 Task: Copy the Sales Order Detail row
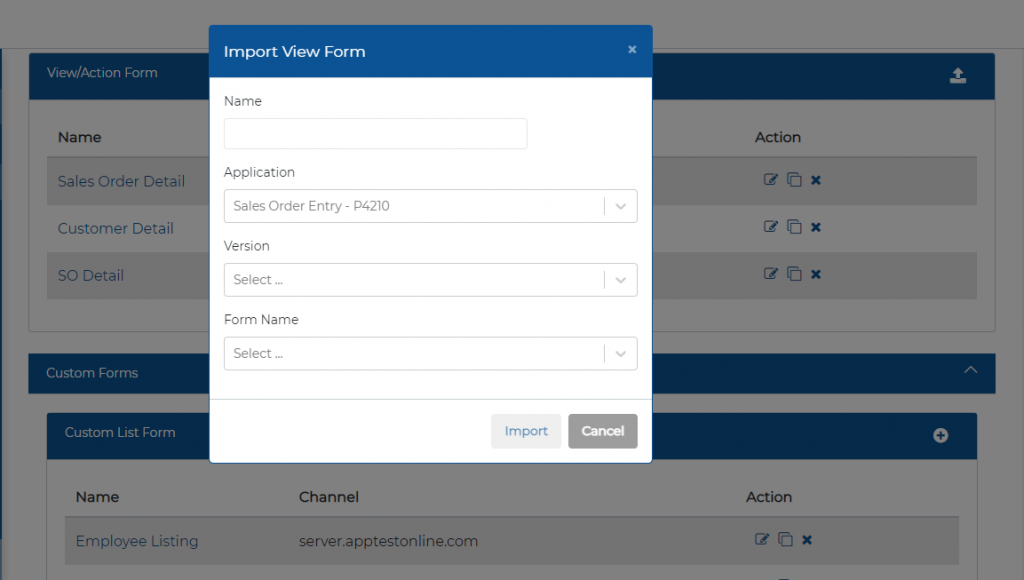click(794, 180)
